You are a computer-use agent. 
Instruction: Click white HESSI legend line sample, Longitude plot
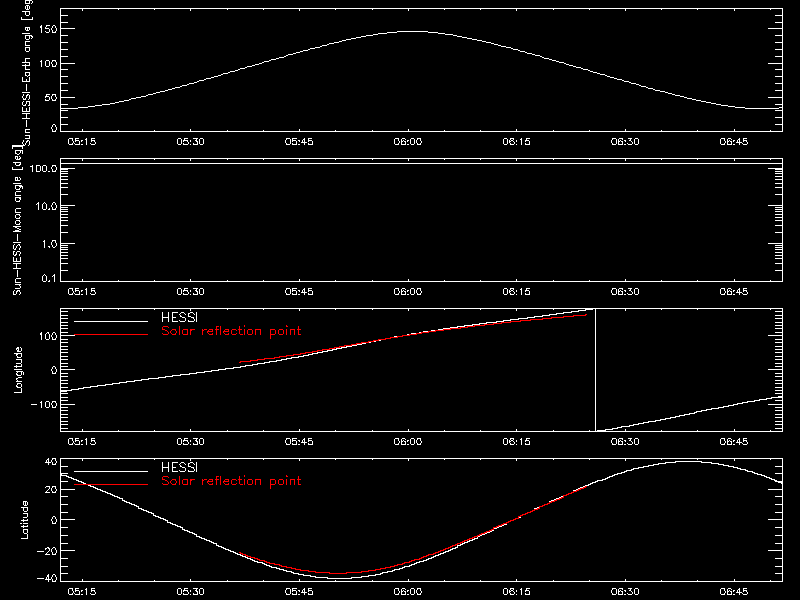[x=111, y=321]
